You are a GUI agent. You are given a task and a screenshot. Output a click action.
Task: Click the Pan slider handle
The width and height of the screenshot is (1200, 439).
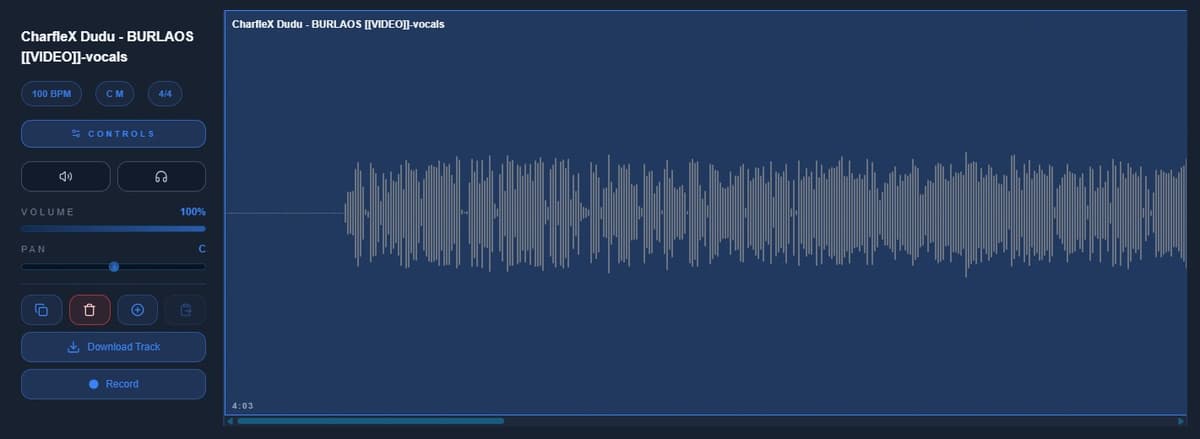point(114,267)
